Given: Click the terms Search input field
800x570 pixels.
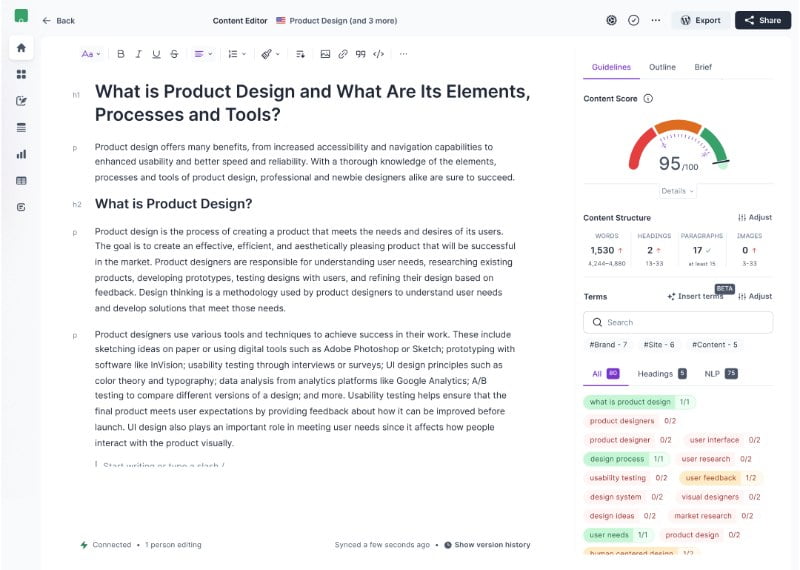Looking at the screenshot, I should pyautogui.click(x=678, y=322).
